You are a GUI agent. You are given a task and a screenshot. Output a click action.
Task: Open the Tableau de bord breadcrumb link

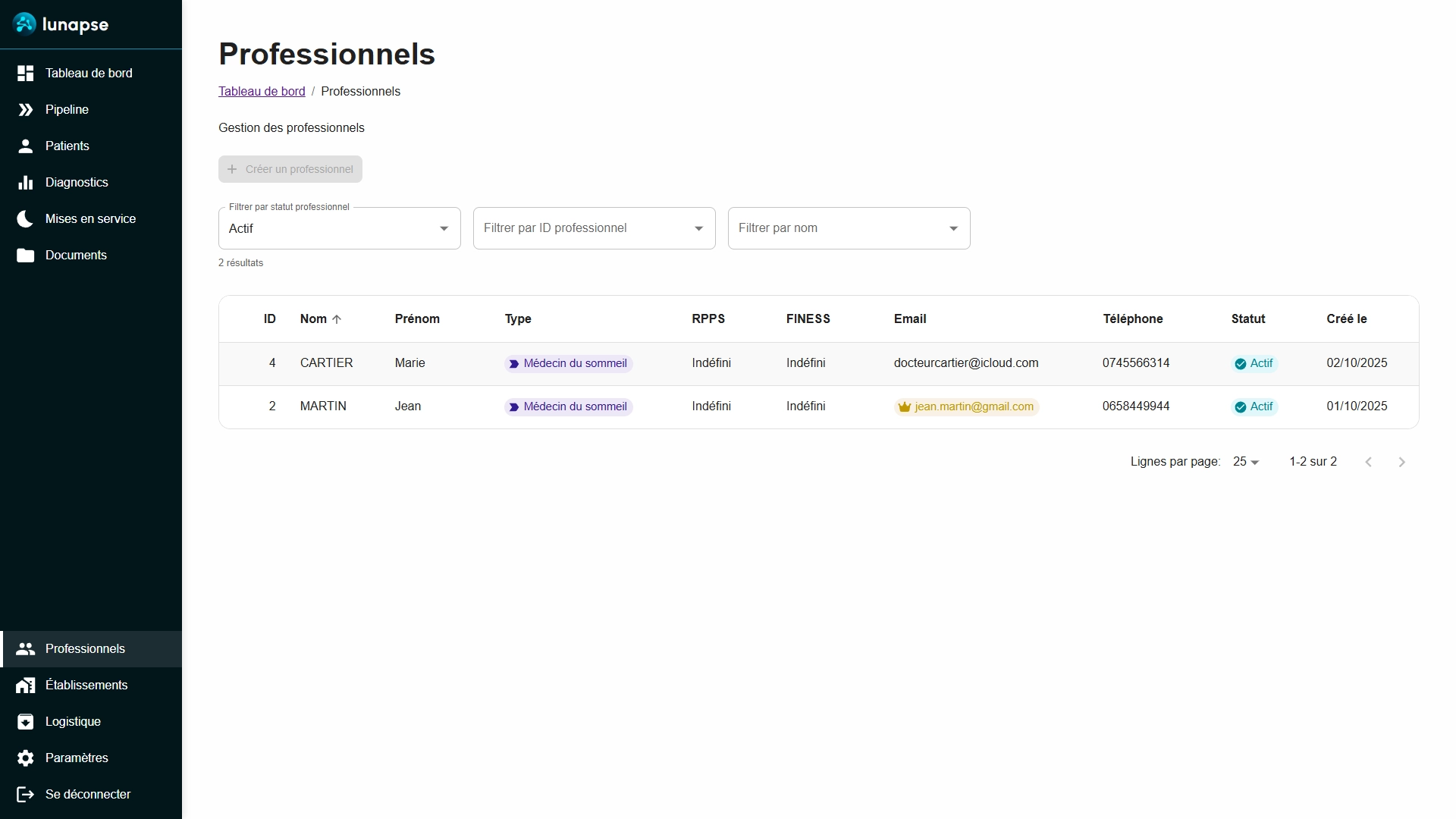[x=262, y=91]
